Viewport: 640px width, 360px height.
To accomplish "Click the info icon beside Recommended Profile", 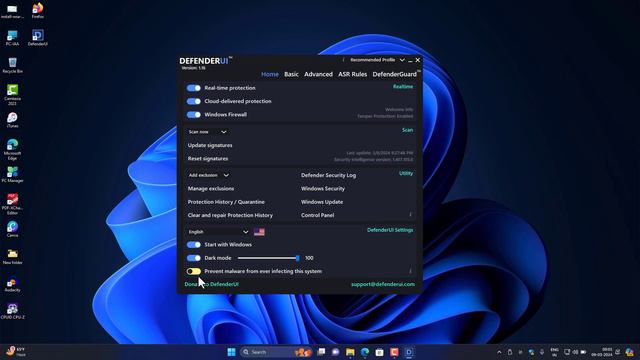I will (343, 60).
